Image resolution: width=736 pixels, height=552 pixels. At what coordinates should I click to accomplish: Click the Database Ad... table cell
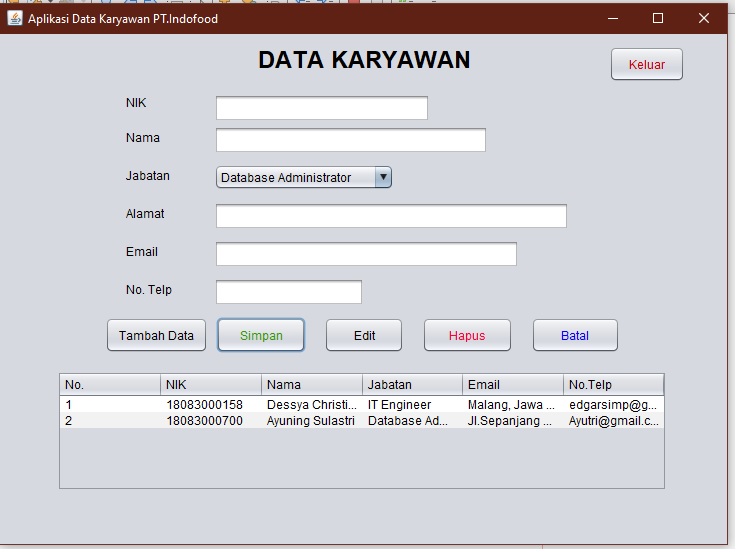[412, 421]
